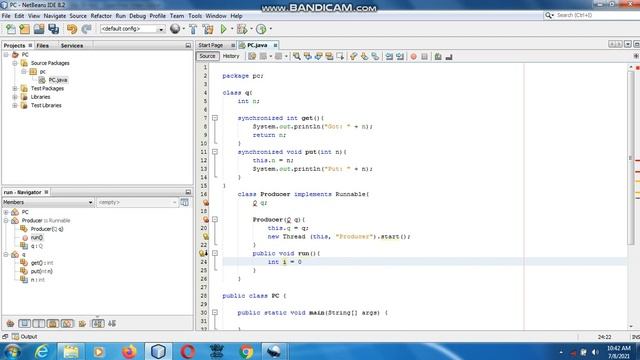This screenshot has width=640, height=360.
Task: Click the Profile Project toolbar icon
Action: [x=261, y=29]
